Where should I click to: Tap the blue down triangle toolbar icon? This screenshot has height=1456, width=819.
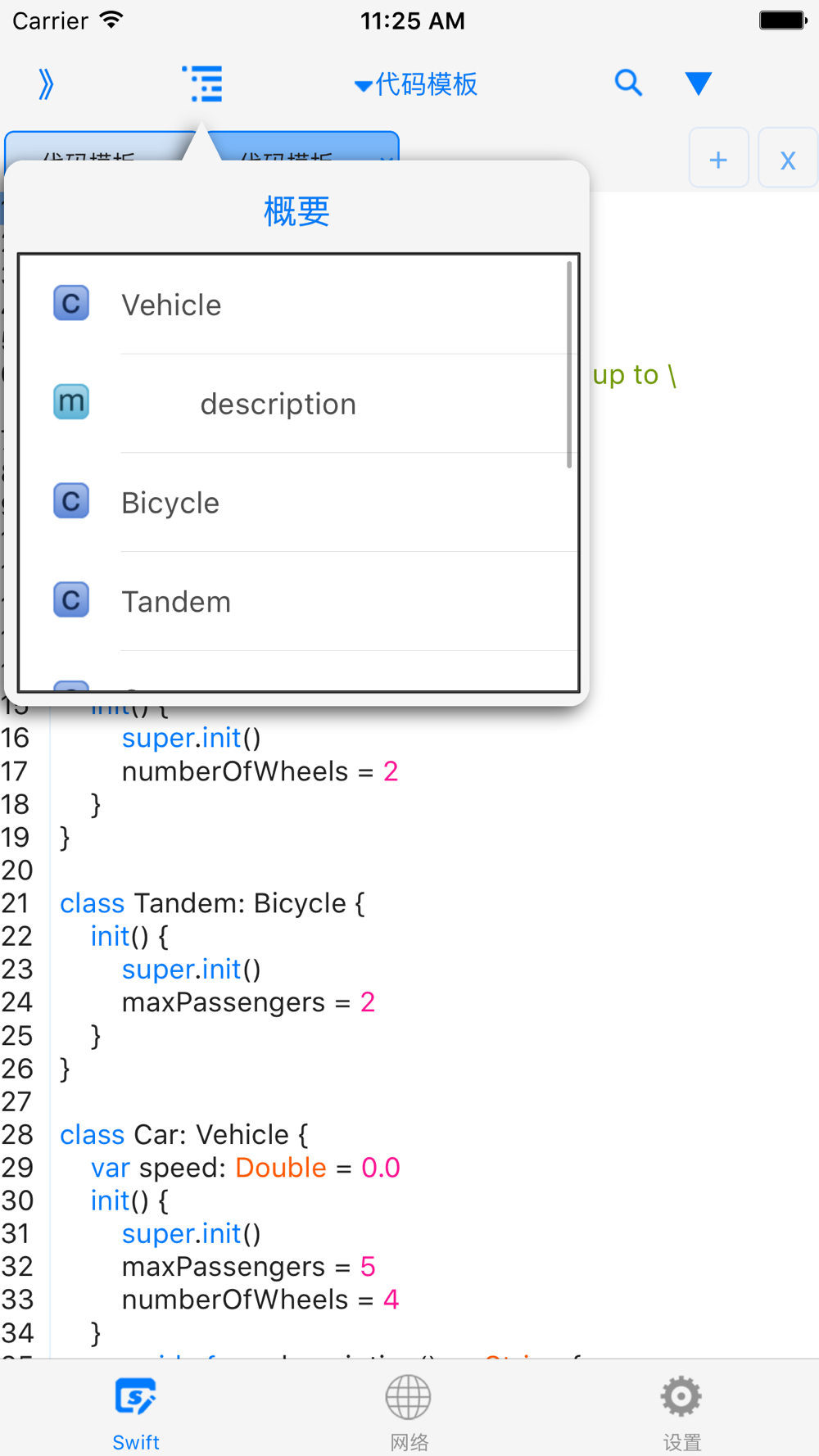tap(698, 83)
